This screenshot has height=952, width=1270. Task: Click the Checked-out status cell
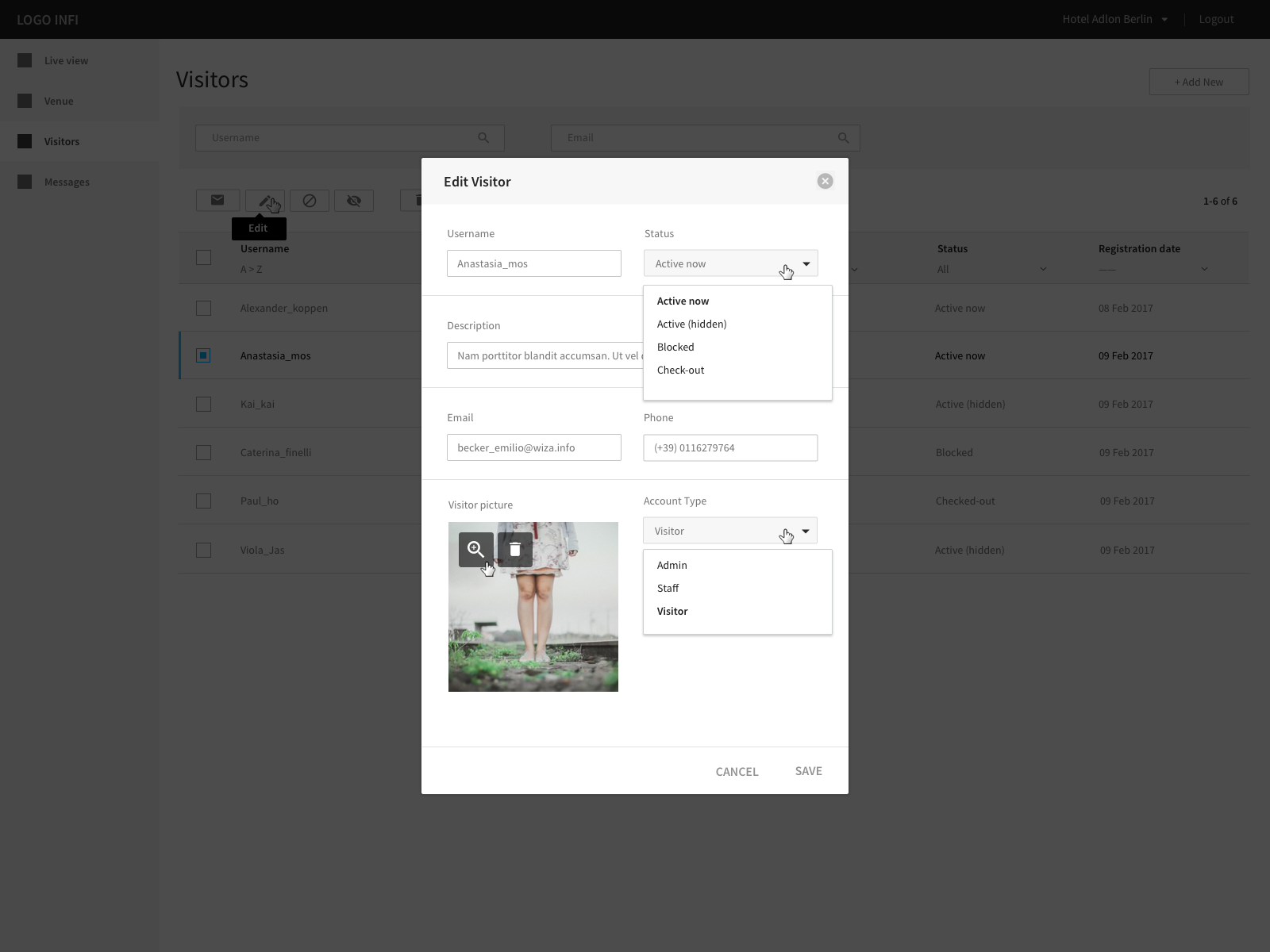[x=965, y=501]
